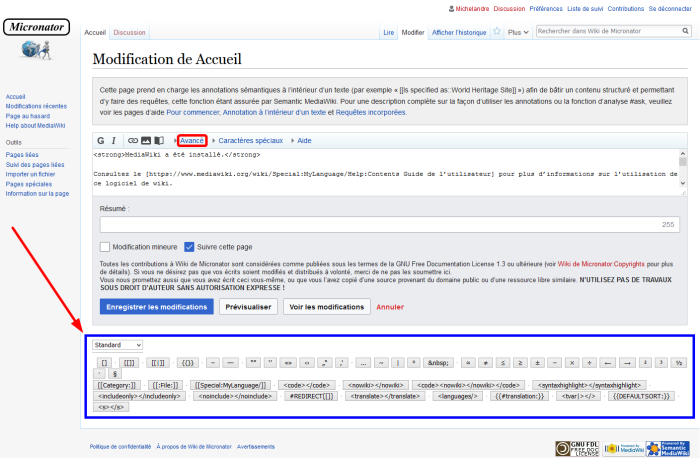Cancel editing via Annuler link
700x458 pixels.
[390, 307]
